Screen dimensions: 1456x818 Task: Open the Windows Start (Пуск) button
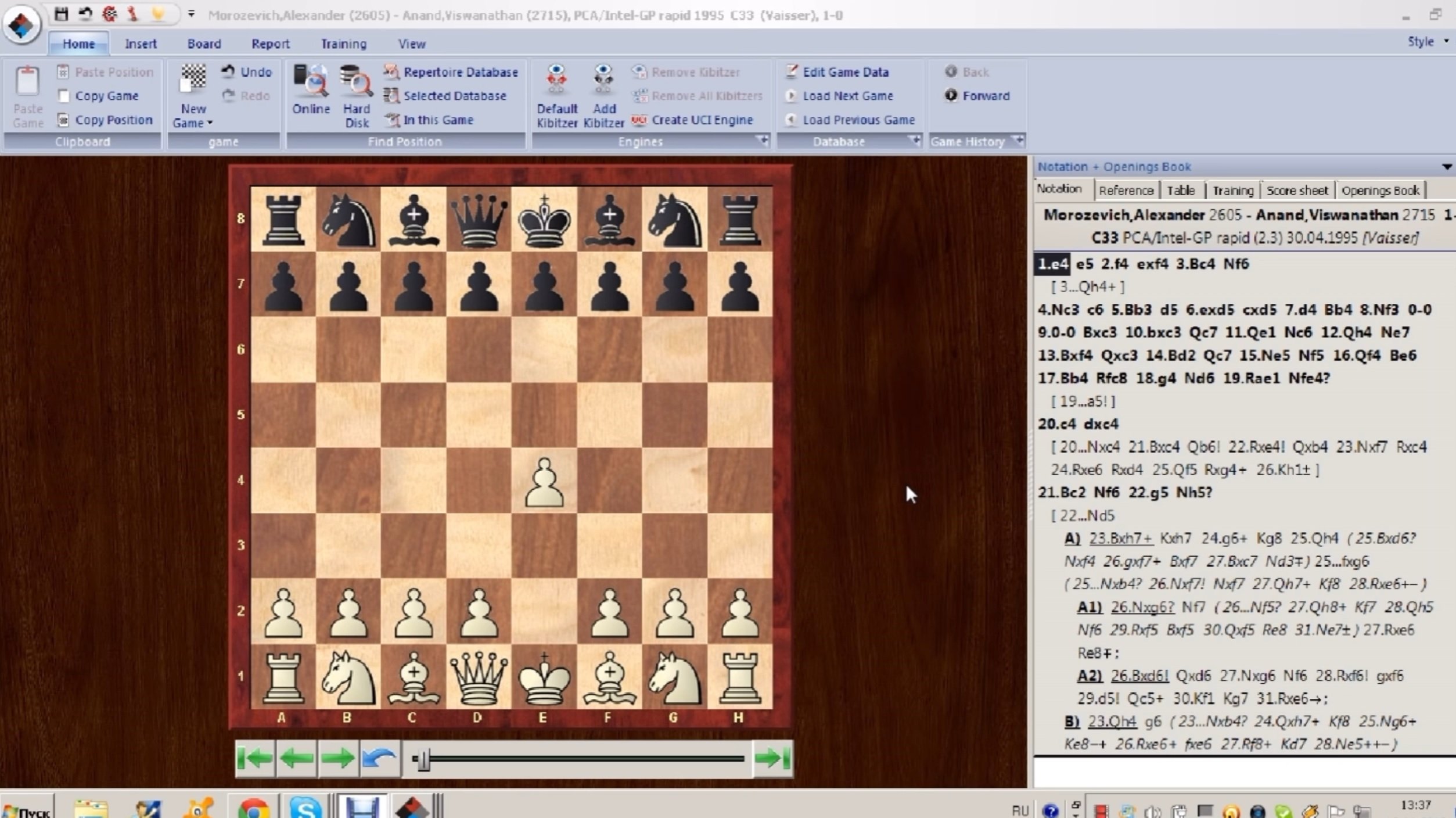tap(27, 809)
